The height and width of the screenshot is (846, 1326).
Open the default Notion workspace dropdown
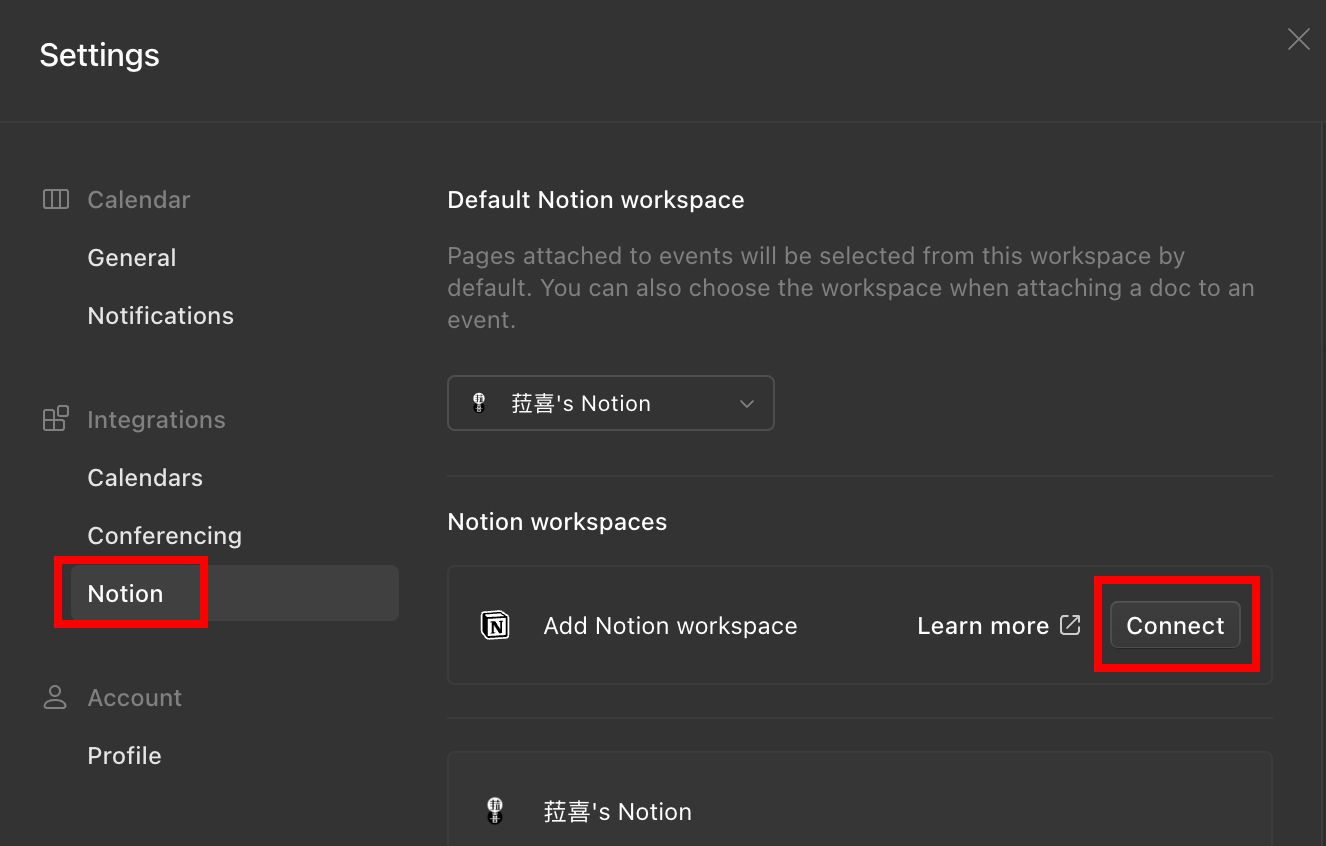tap(610, 403)
